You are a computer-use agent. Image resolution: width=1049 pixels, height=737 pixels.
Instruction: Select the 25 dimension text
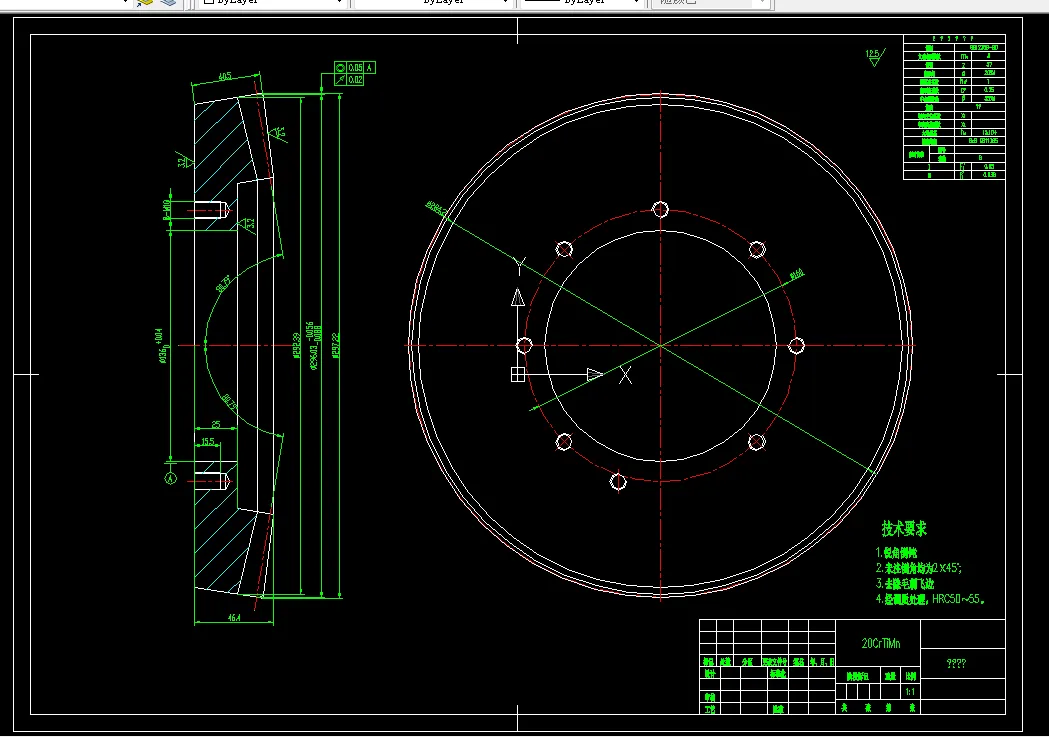click(x=215, y=424)
